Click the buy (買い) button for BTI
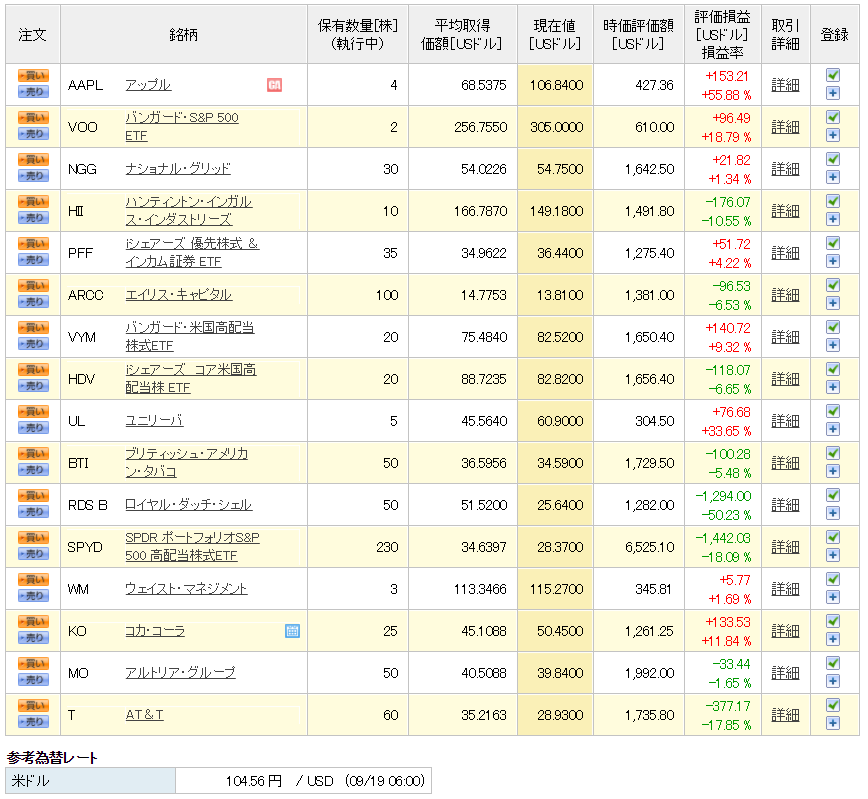868x799 pixels. pos(33,455)
